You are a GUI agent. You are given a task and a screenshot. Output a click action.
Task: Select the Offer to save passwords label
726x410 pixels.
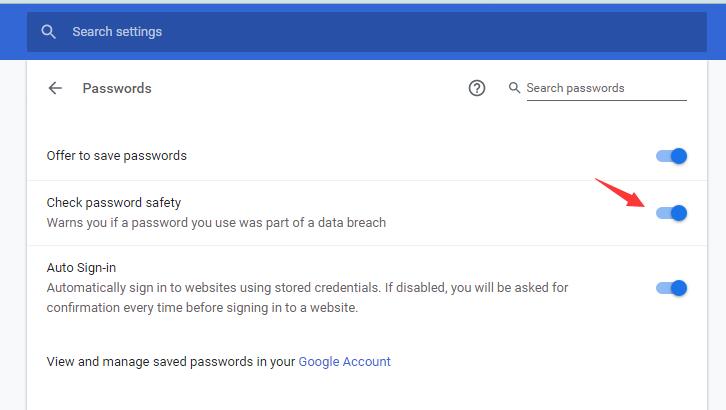pos(117,155)
